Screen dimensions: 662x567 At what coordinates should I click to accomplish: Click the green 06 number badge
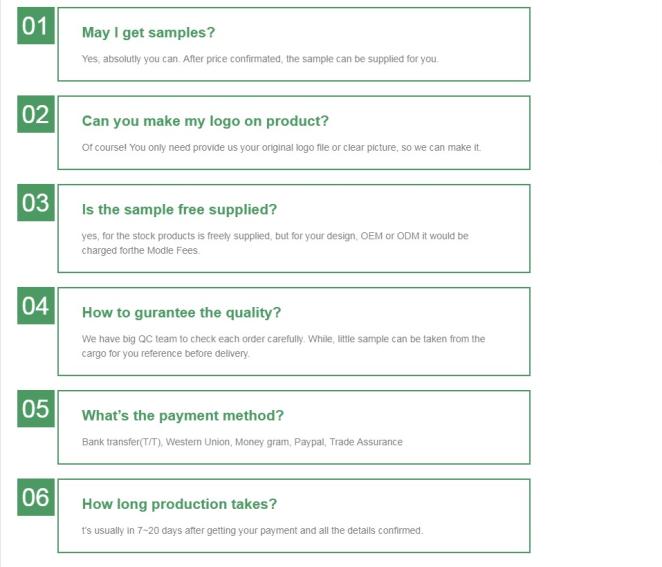(36, 497)
